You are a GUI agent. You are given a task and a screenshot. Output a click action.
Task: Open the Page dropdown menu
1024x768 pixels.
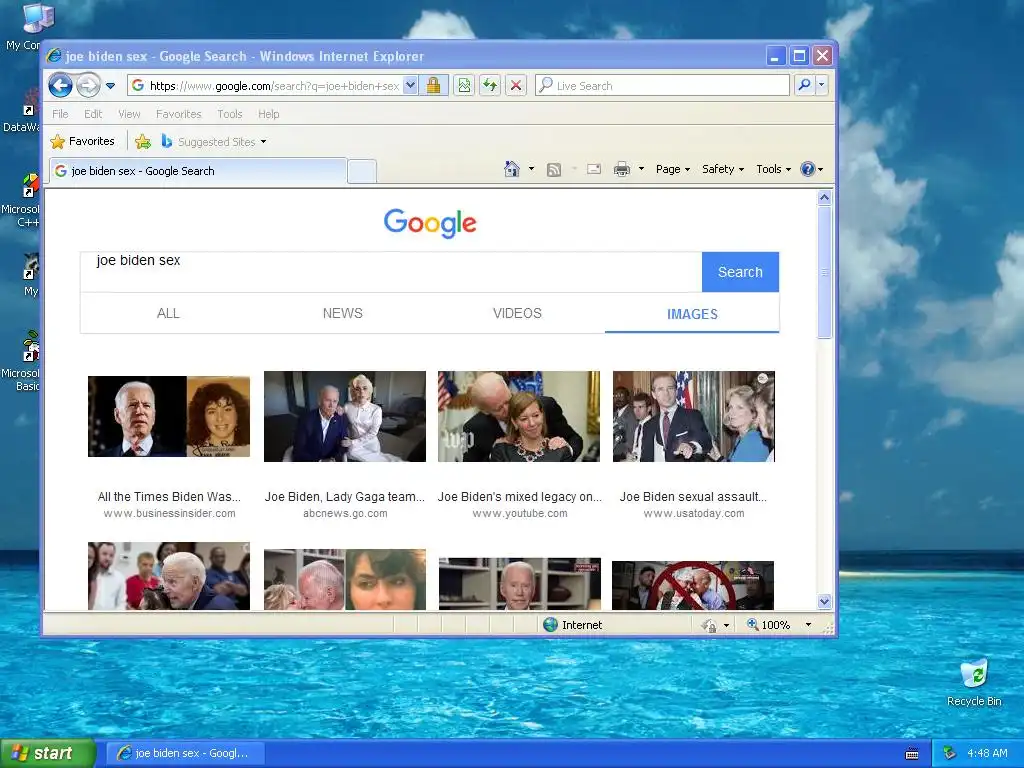(x=673, y=169)
